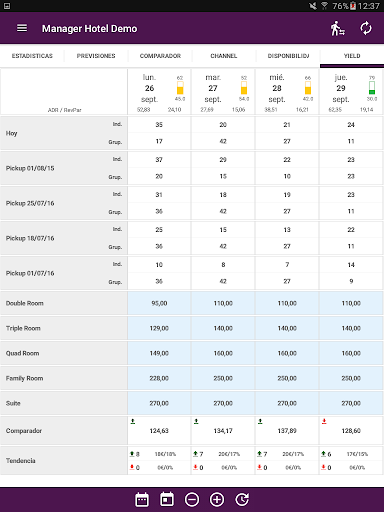384x512 pixels.
Task: Switch to the PREVISIONES tab
Action: [96, 56]
